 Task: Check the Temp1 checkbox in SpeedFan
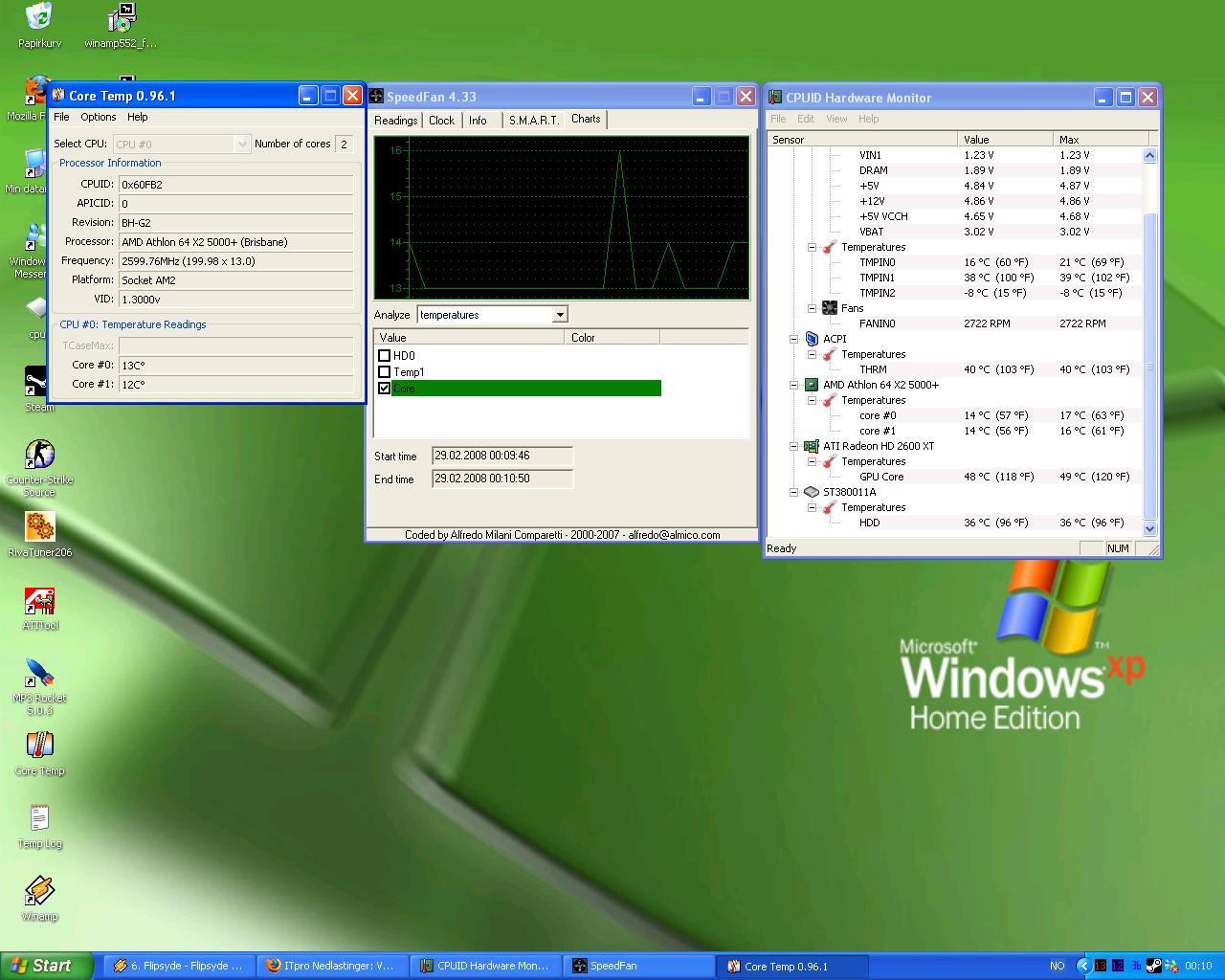(x=385, y=372)
